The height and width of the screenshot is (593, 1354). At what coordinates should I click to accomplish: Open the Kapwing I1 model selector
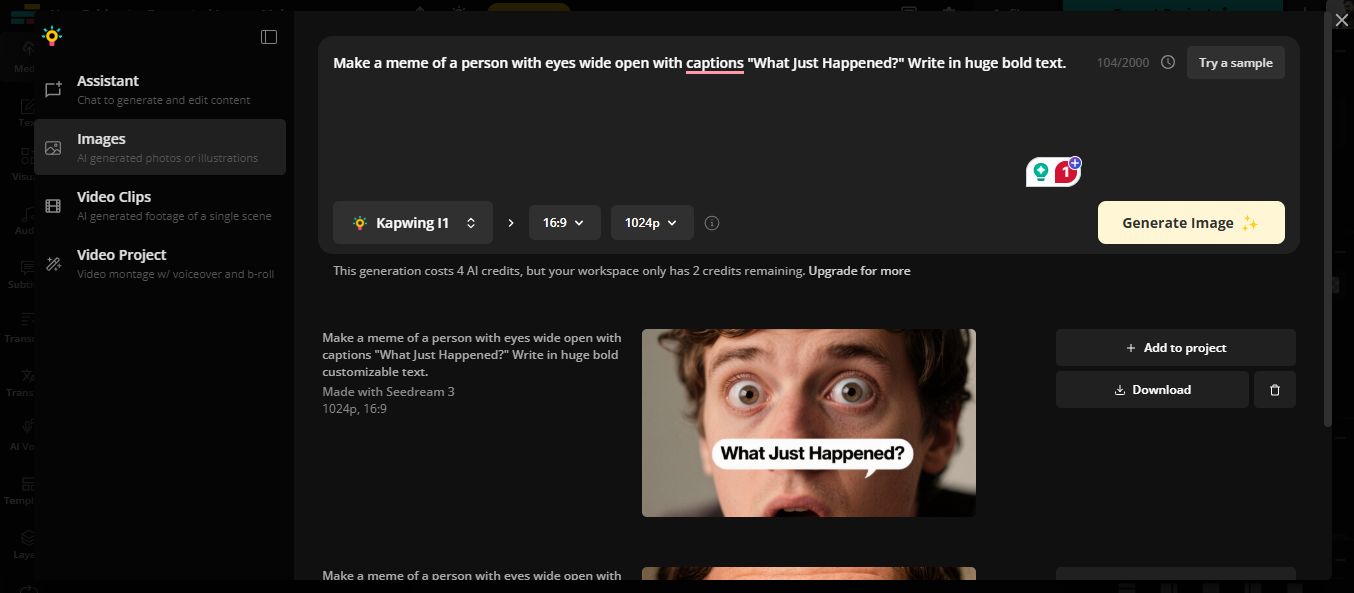point(413,222)
